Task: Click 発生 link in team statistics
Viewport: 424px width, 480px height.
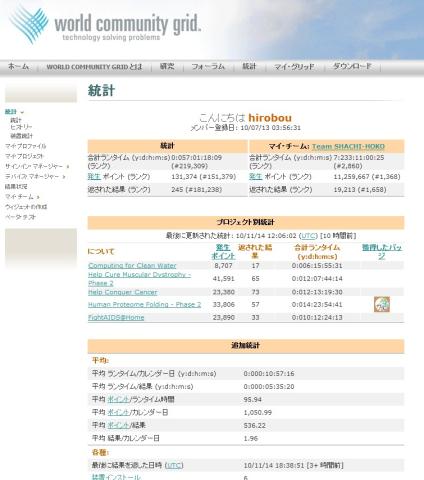Action: (x=256, y=176)
